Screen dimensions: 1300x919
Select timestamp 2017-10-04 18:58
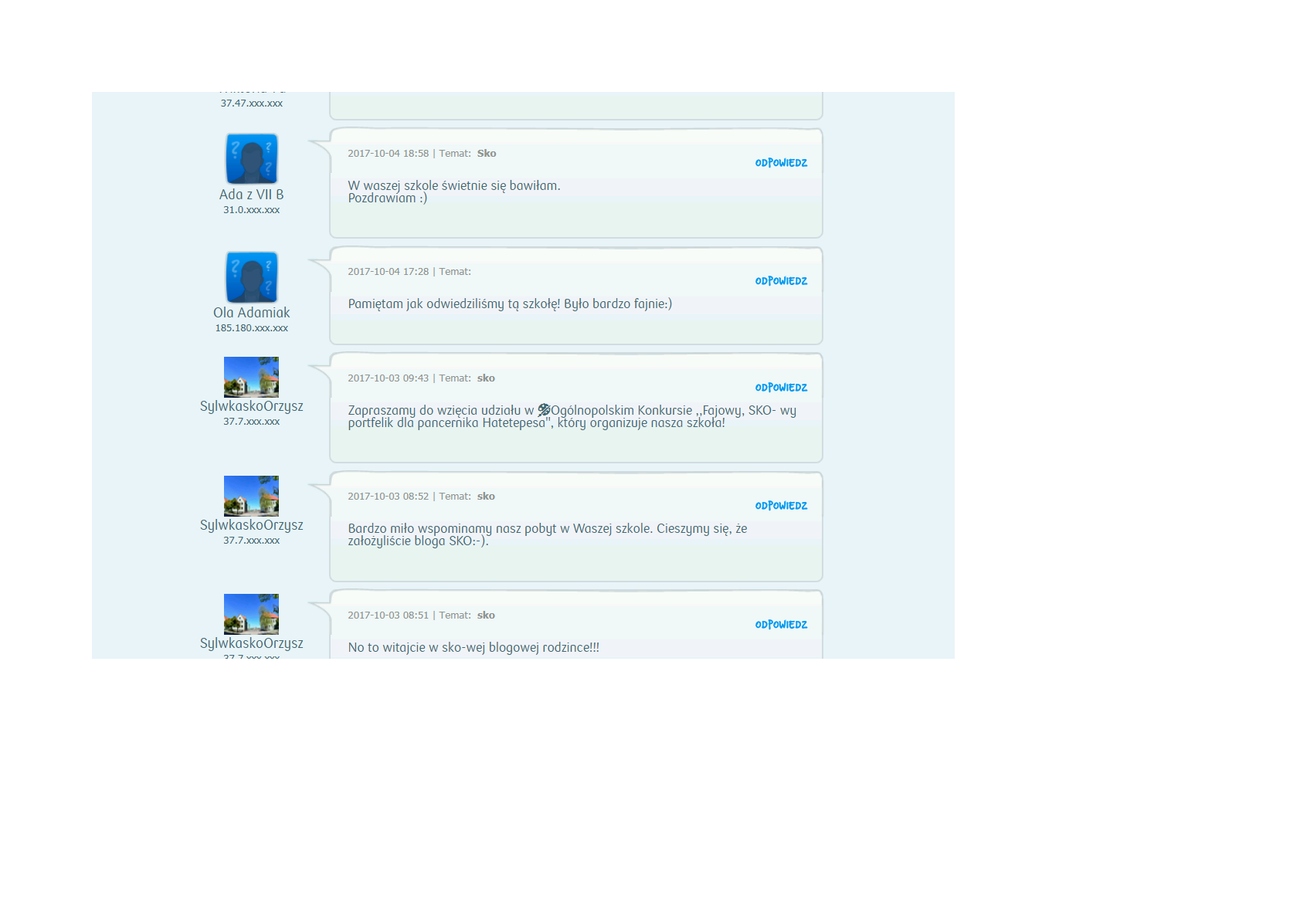388,153
